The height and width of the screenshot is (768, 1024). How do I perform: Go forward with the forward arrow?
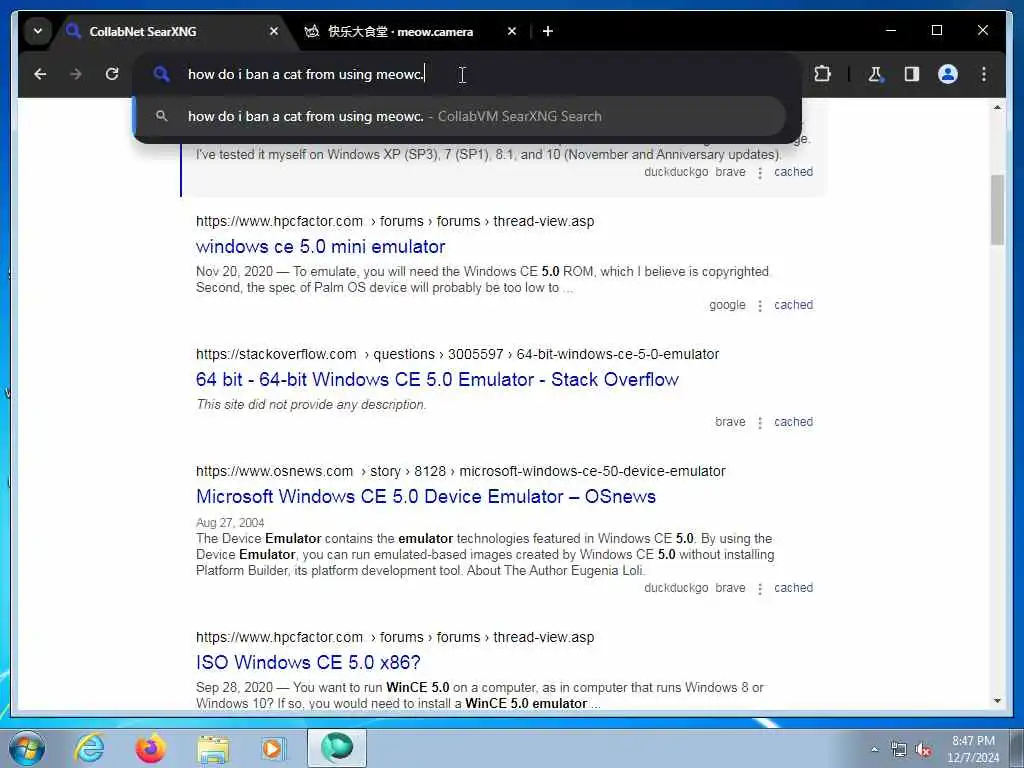tap(76, 74)
